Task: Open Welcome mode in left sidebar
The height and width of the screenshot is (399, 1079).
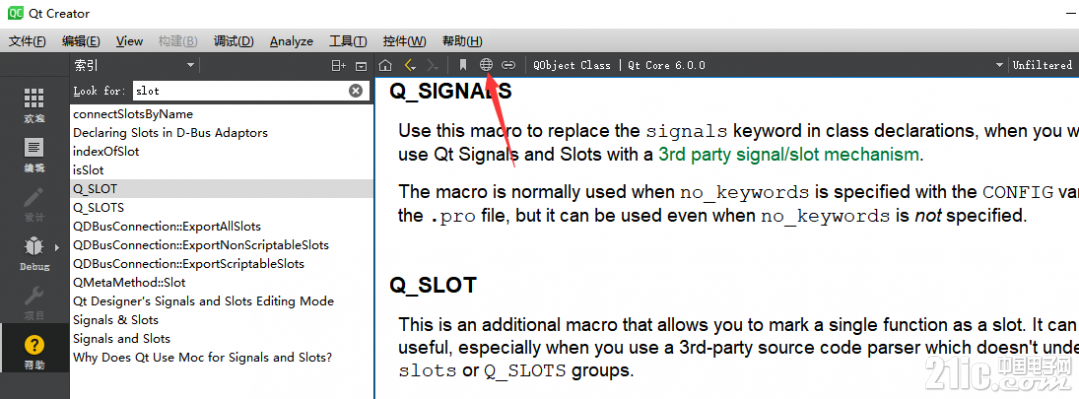Action: 34,105
